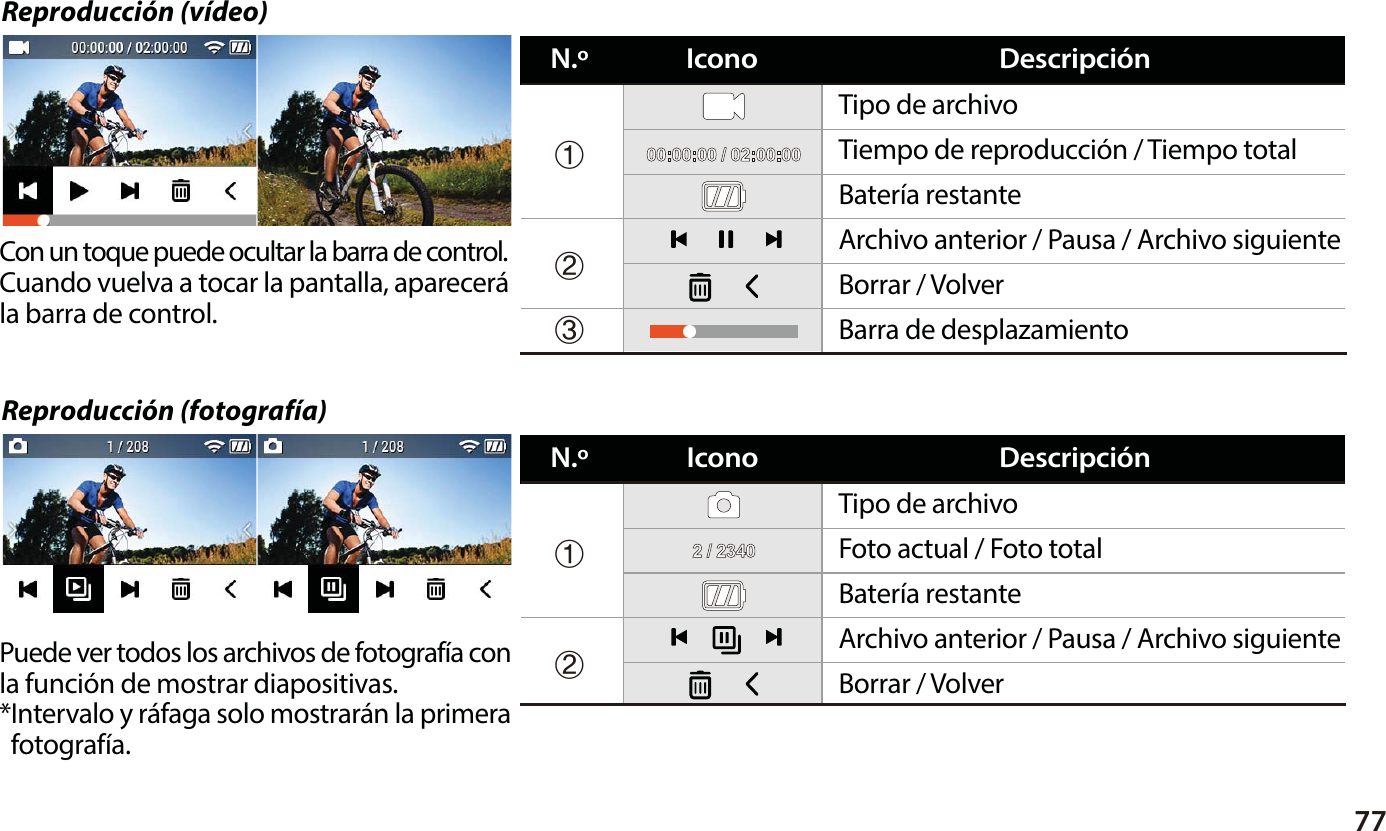
Task: Tap highlighted slideshow pause icon in second photo bar
Action: click(x=333, y=589)
